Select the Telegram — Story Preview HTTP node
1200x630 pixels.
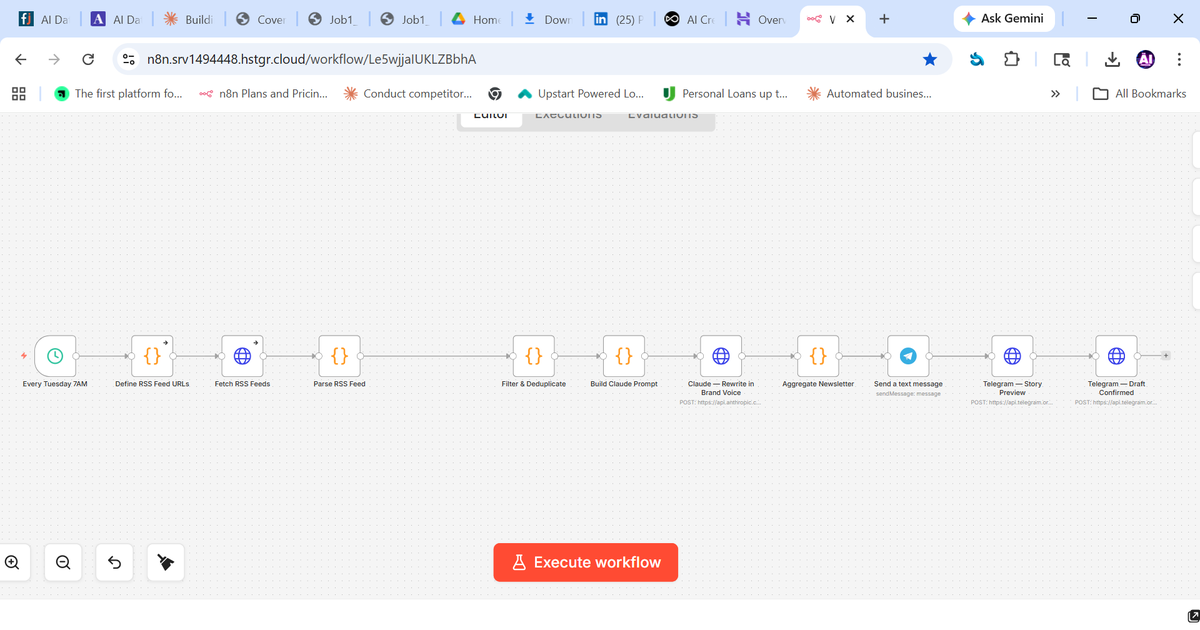pos(1012,355)
